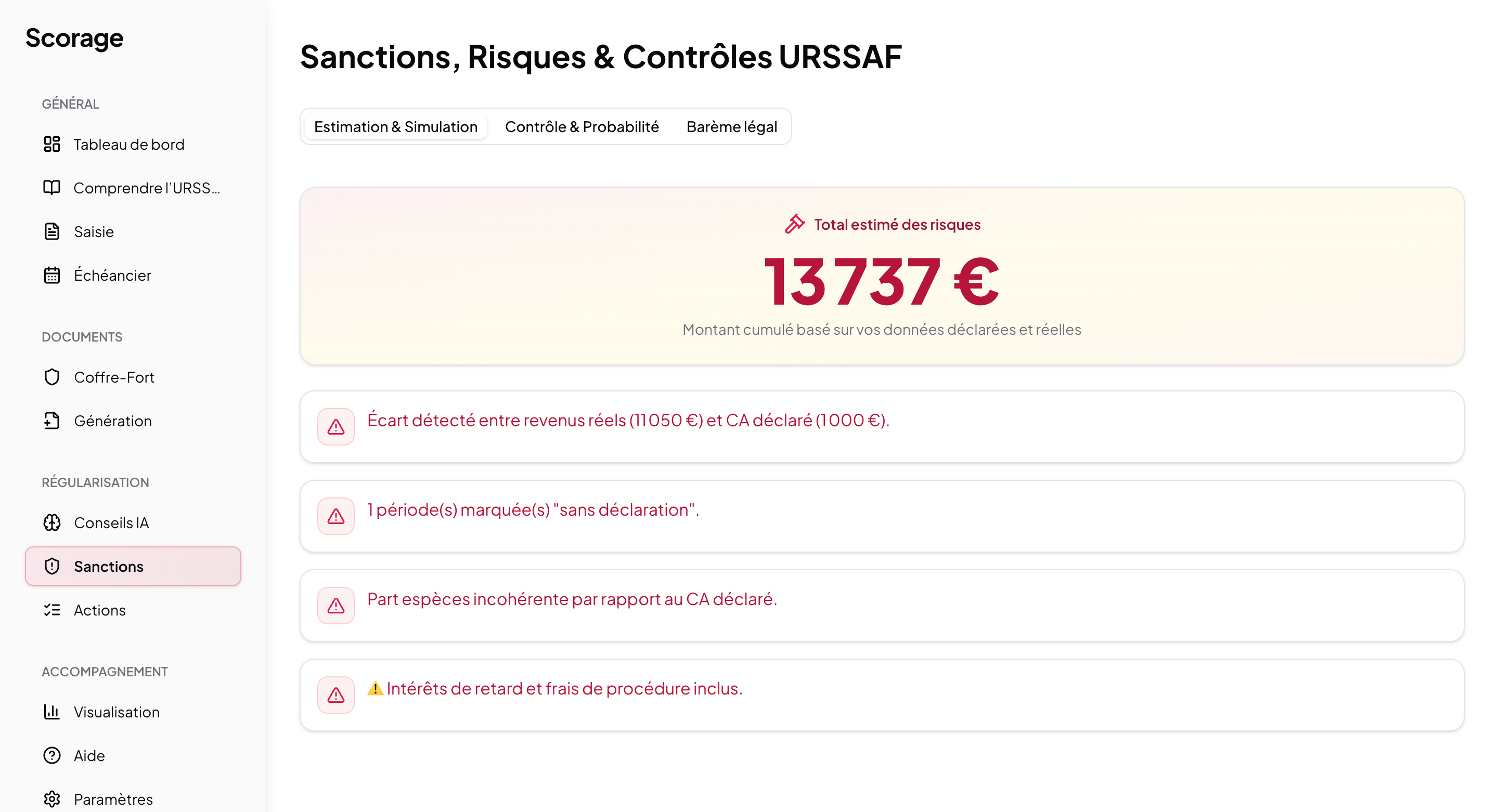The height and width of the screenshot is (812, 1498).
Task: Open the Conseils IA brain icon
Action: (53, 522)
